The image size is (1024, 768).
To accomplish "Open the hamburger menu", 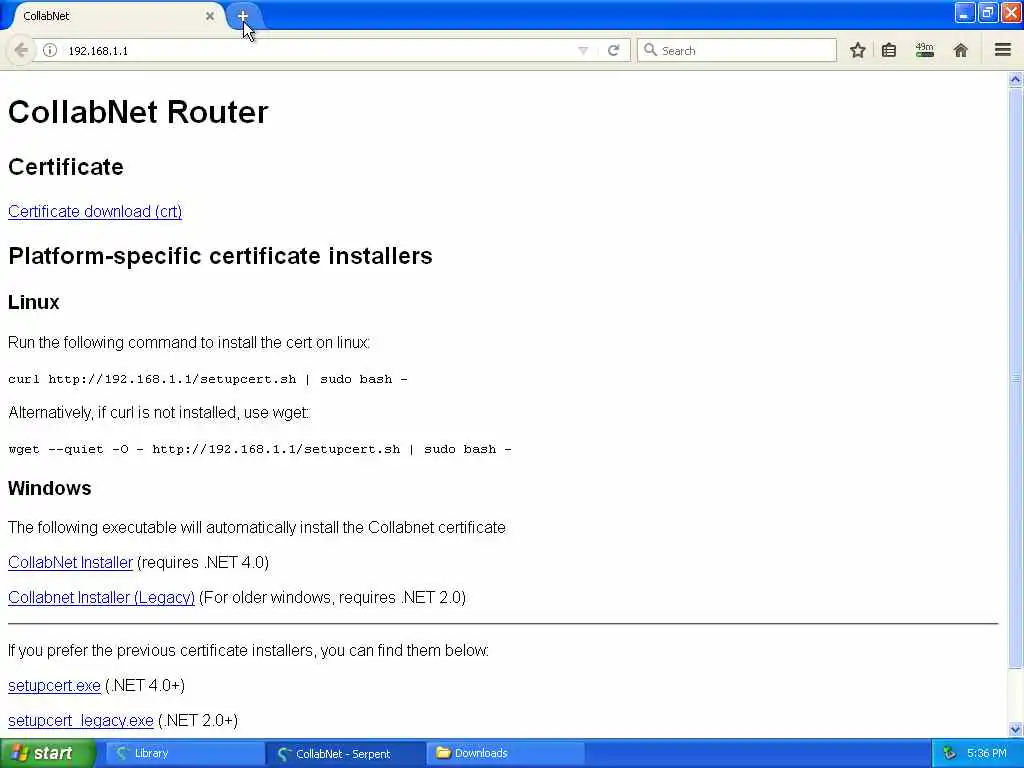I will (1002, 50).
